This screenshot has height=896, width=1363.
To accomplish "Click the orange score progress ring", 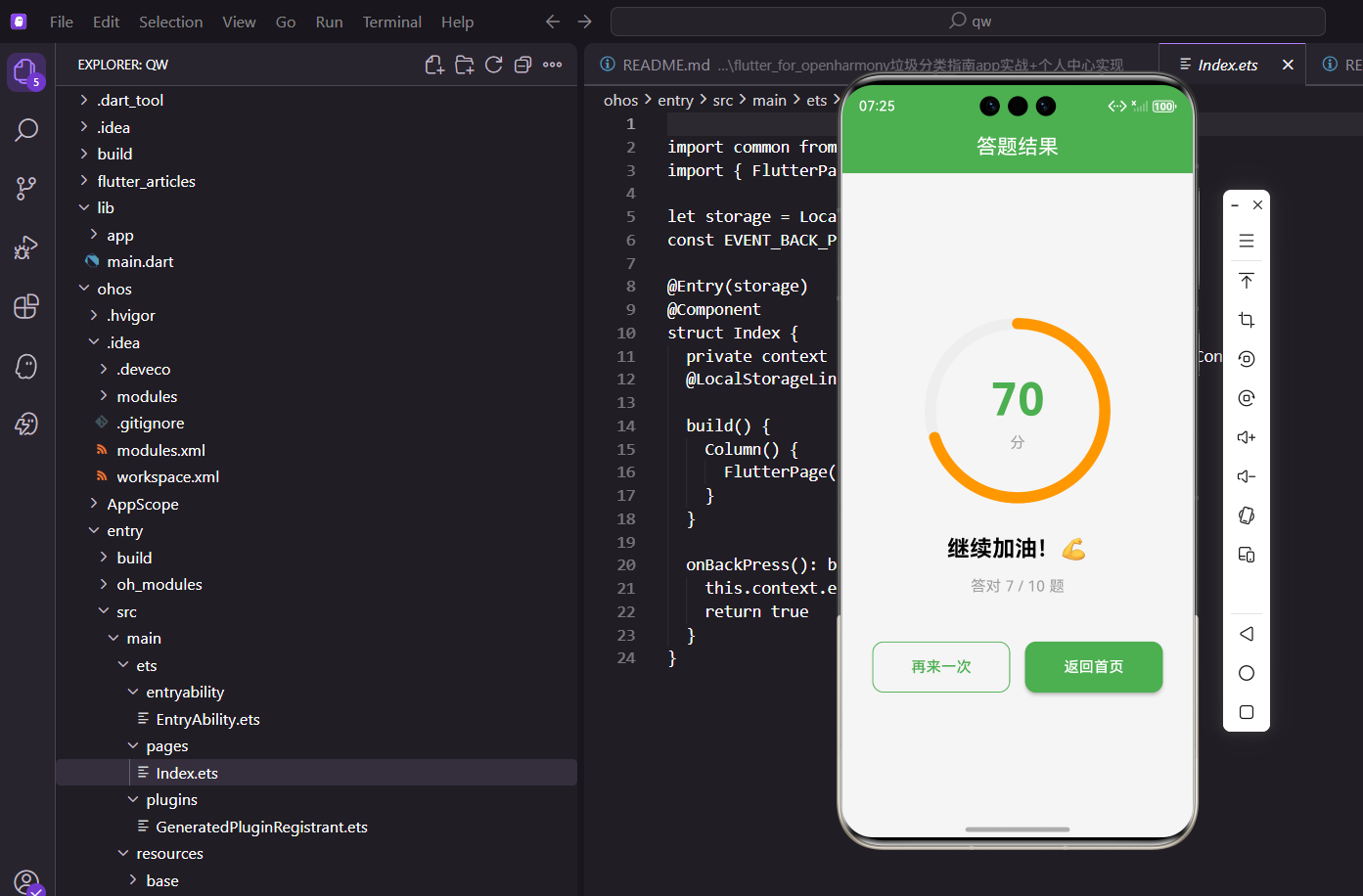I will (1018, 411).
